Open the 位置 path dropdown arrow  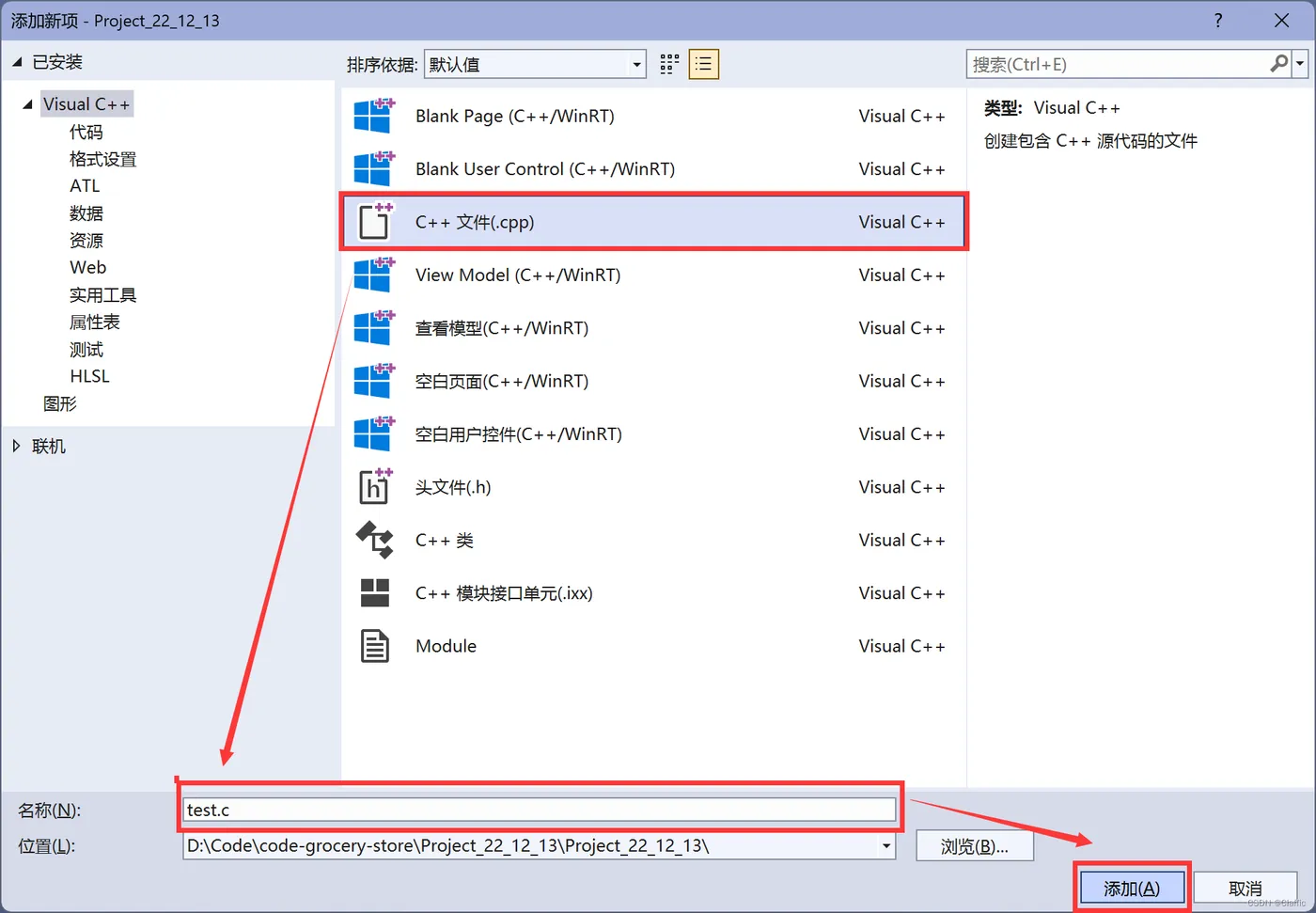(885, 846)
